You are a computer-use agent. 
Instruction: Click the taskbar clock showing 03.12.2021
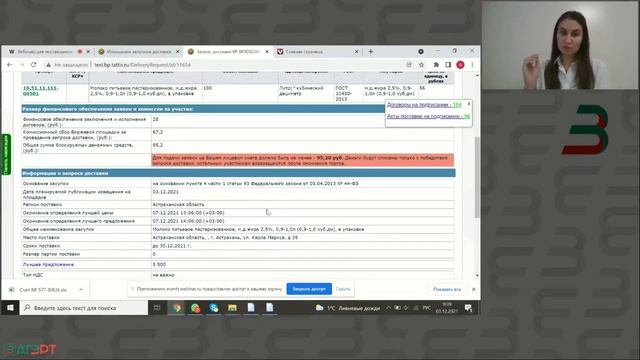point(447,308)
